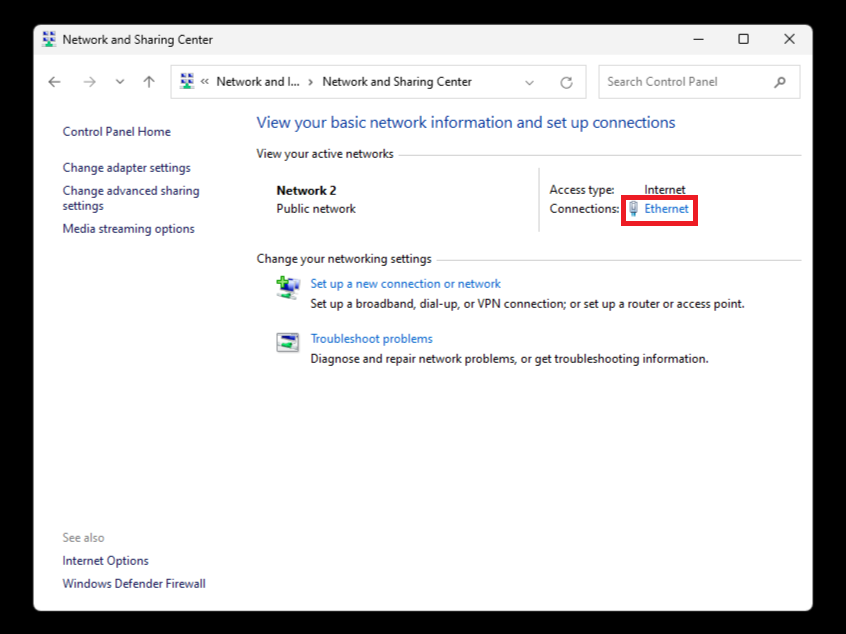Select the Network and Sharing Center breadcrumb

(396, 82)
